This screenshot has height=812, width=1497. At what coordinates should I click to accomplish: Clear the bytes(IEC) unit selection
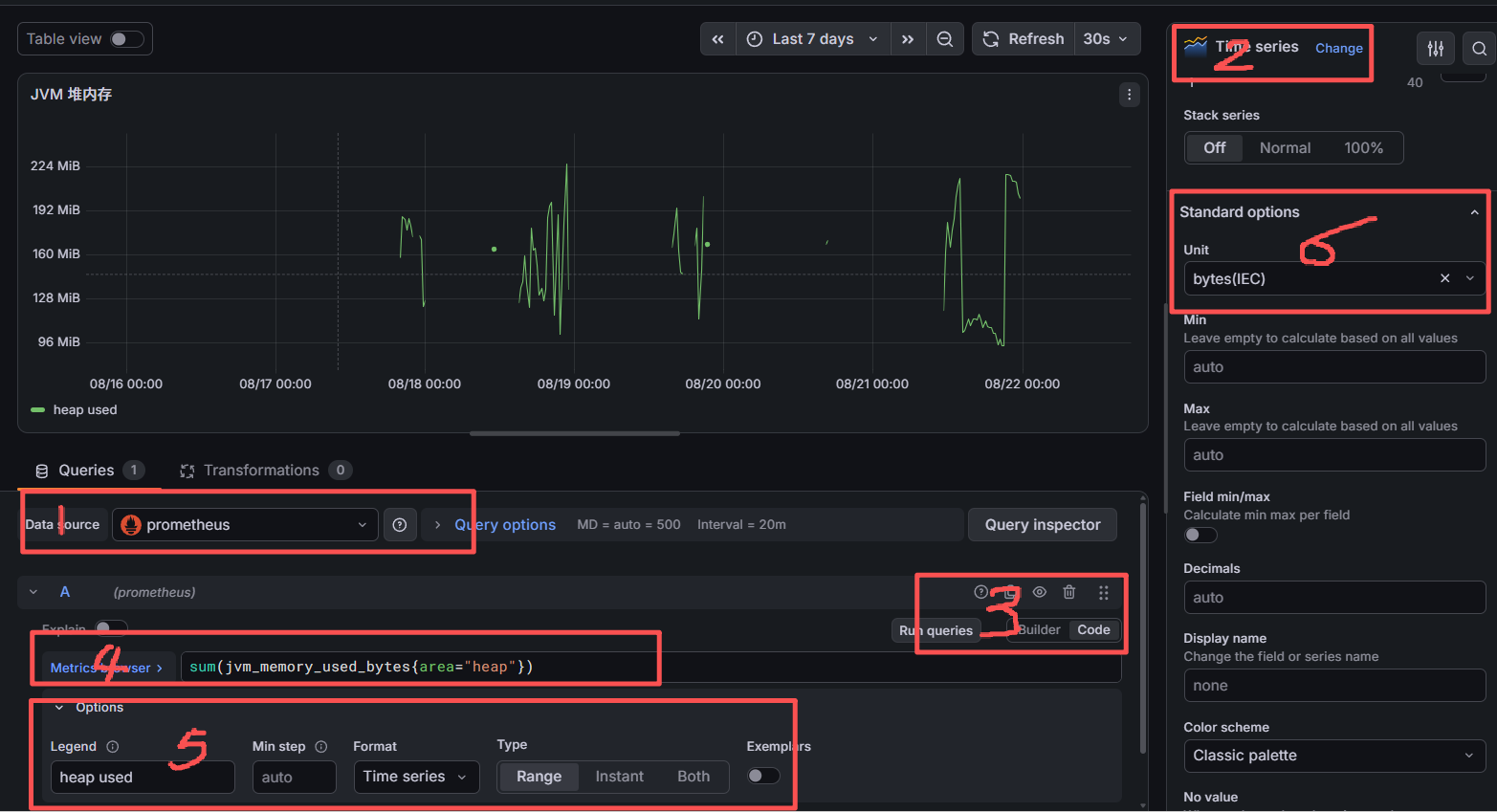[1444, 278]
